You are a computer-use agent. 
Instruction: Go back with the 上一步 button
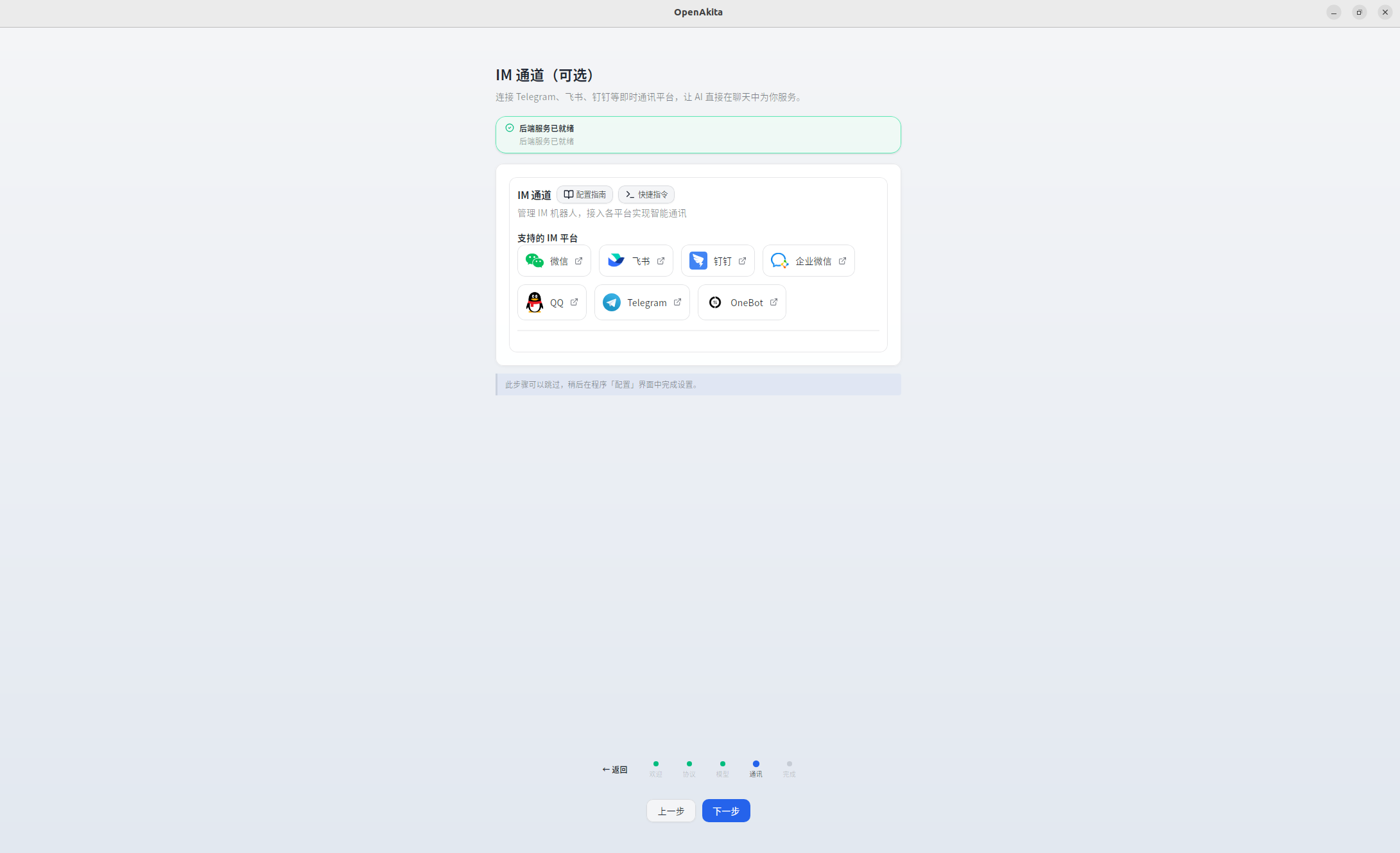tap(671, 811)
